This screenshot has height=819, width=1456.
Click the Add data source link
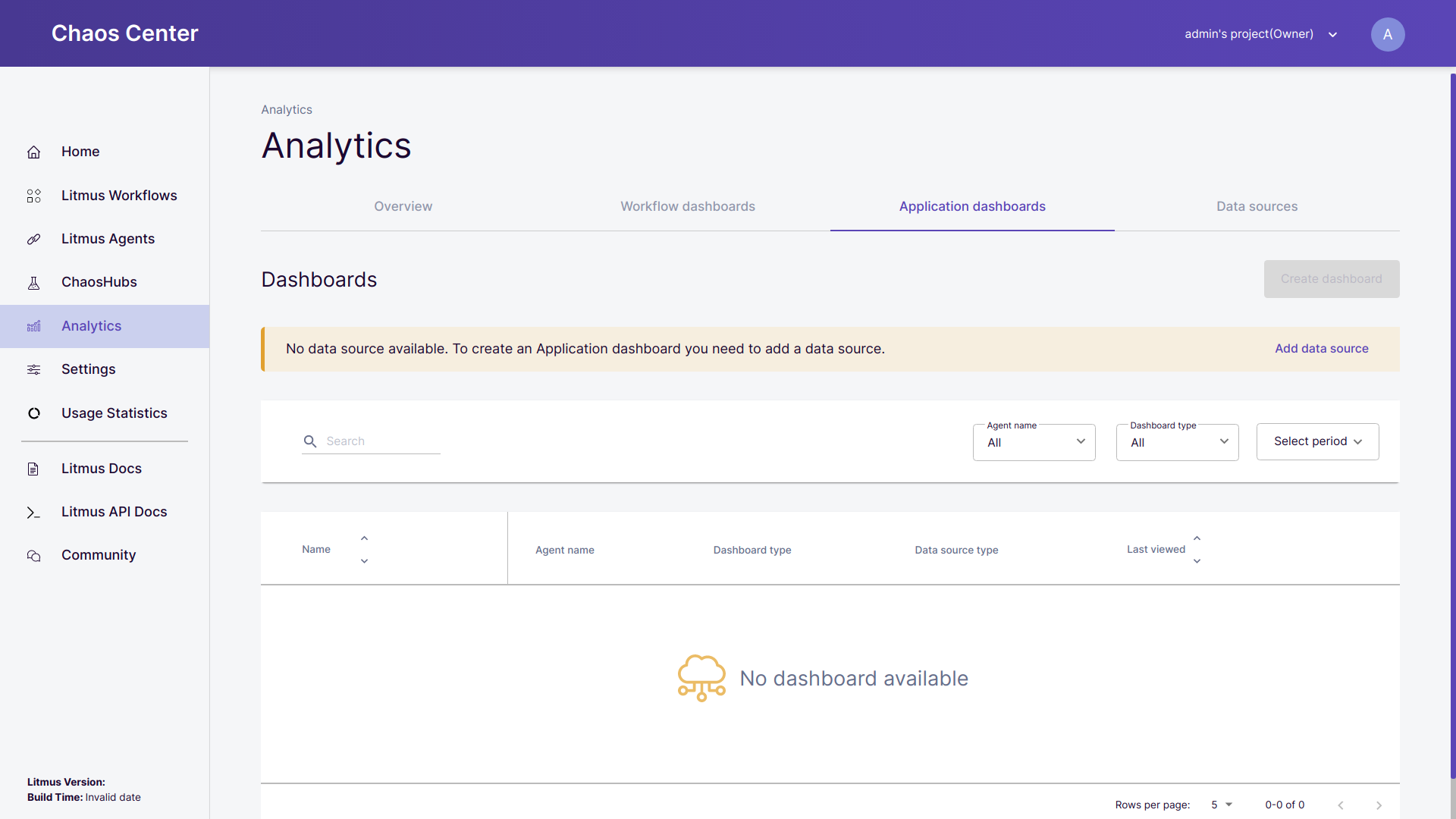coord(1321,349)
